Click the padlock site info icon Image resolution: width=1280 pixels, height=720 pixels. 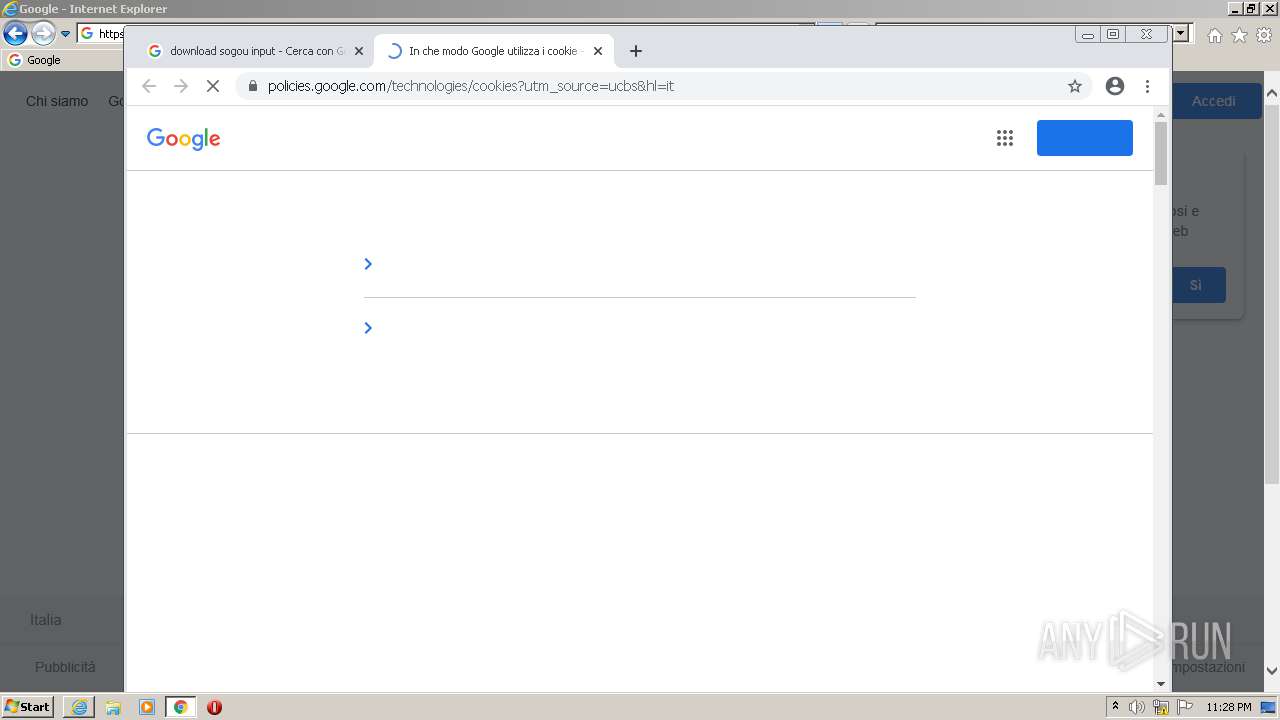pos(252,86)
